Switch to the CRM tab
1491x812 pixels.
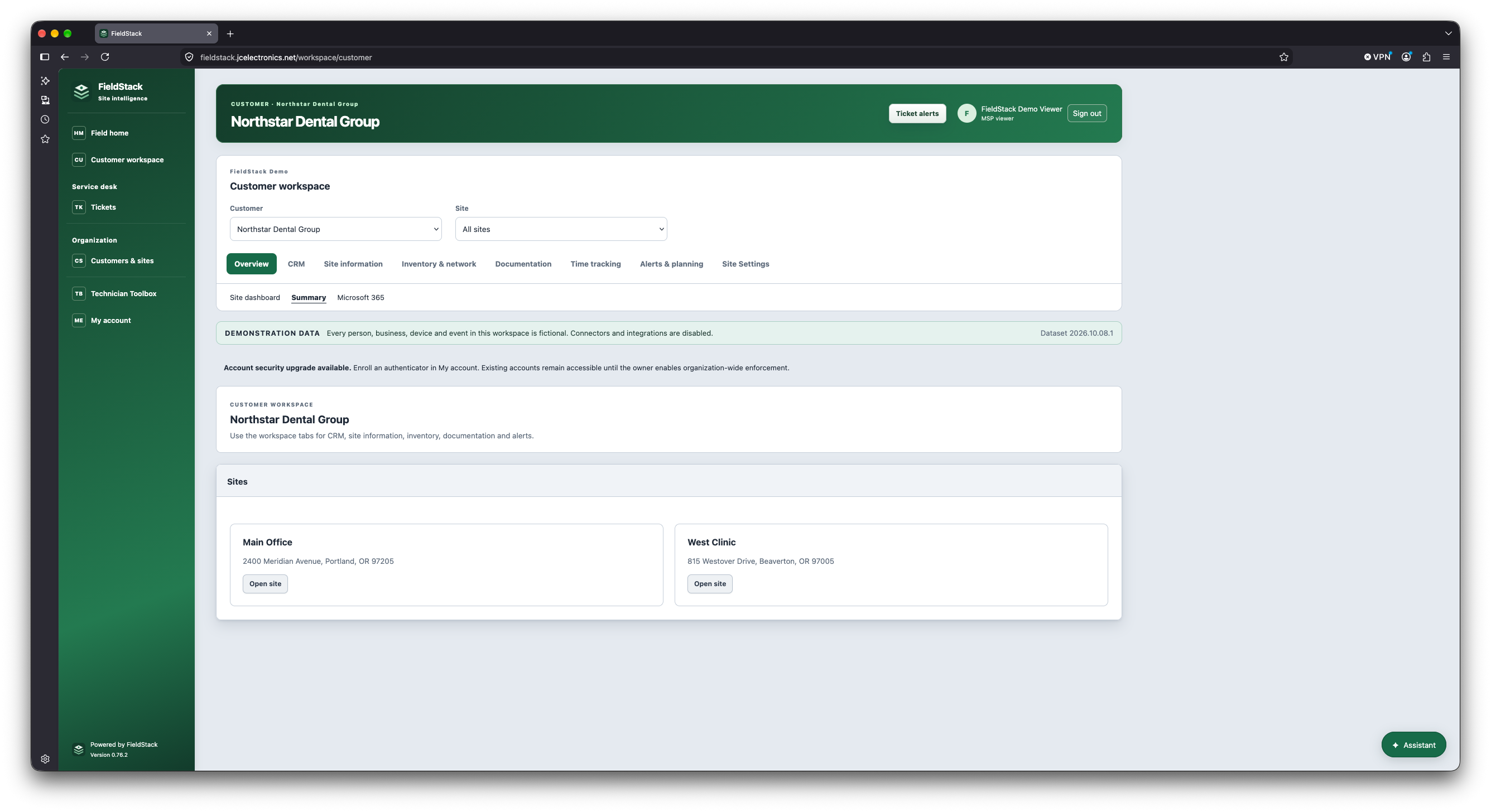click(296, 264)
